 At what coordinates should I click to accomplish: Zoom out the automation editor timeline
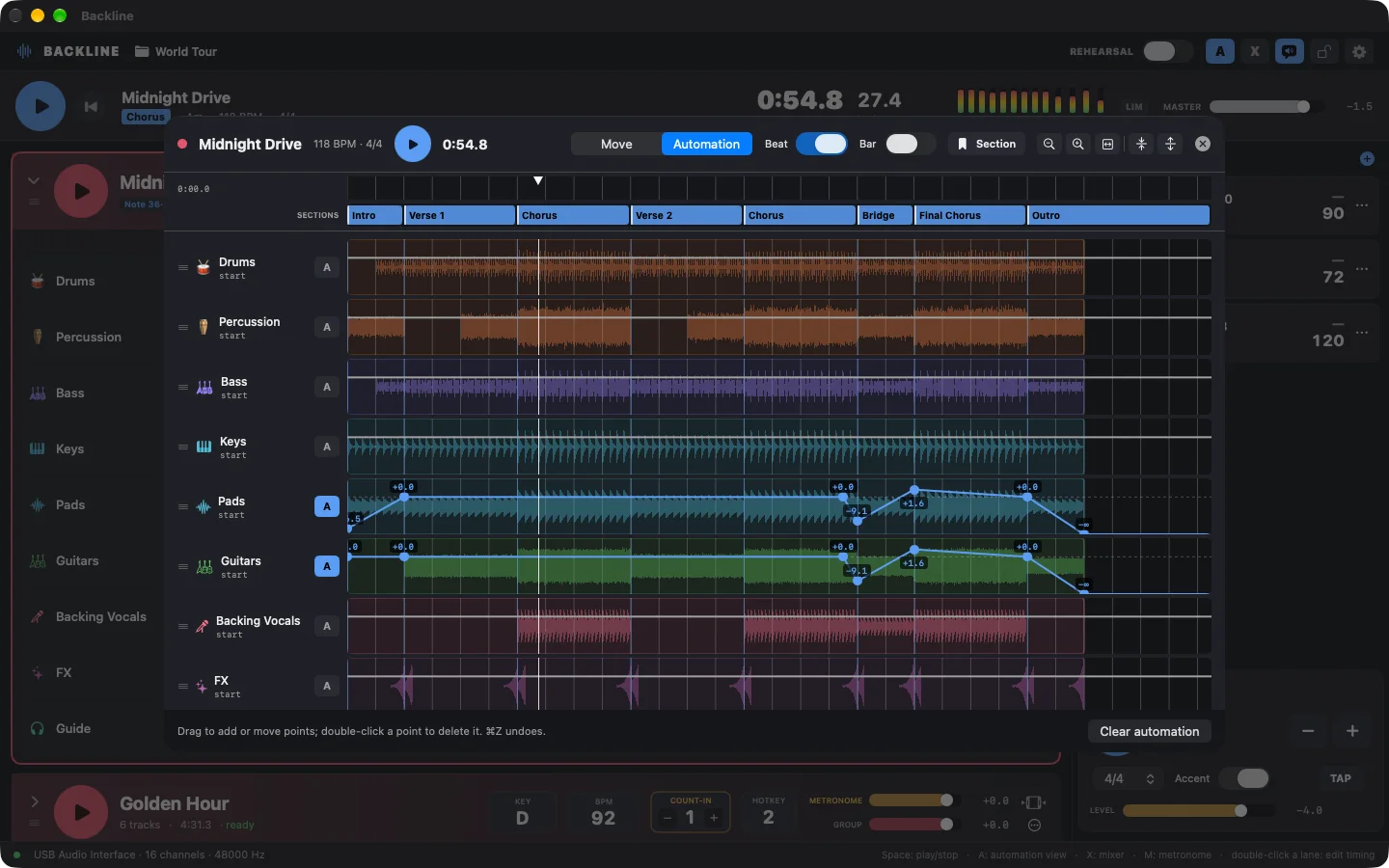(1049, 144)
